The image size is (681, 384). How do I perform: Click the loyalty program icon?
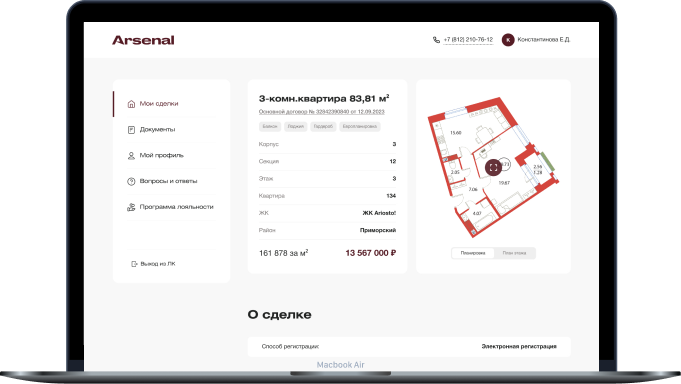[x=131, y=207]
